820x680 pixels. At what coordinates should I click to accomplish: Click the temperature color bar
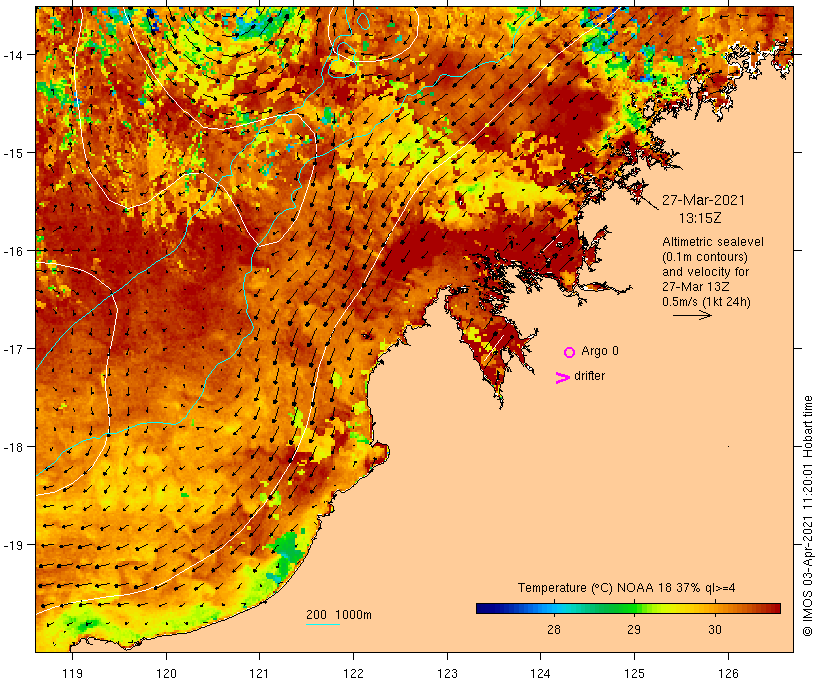(628, 608)
